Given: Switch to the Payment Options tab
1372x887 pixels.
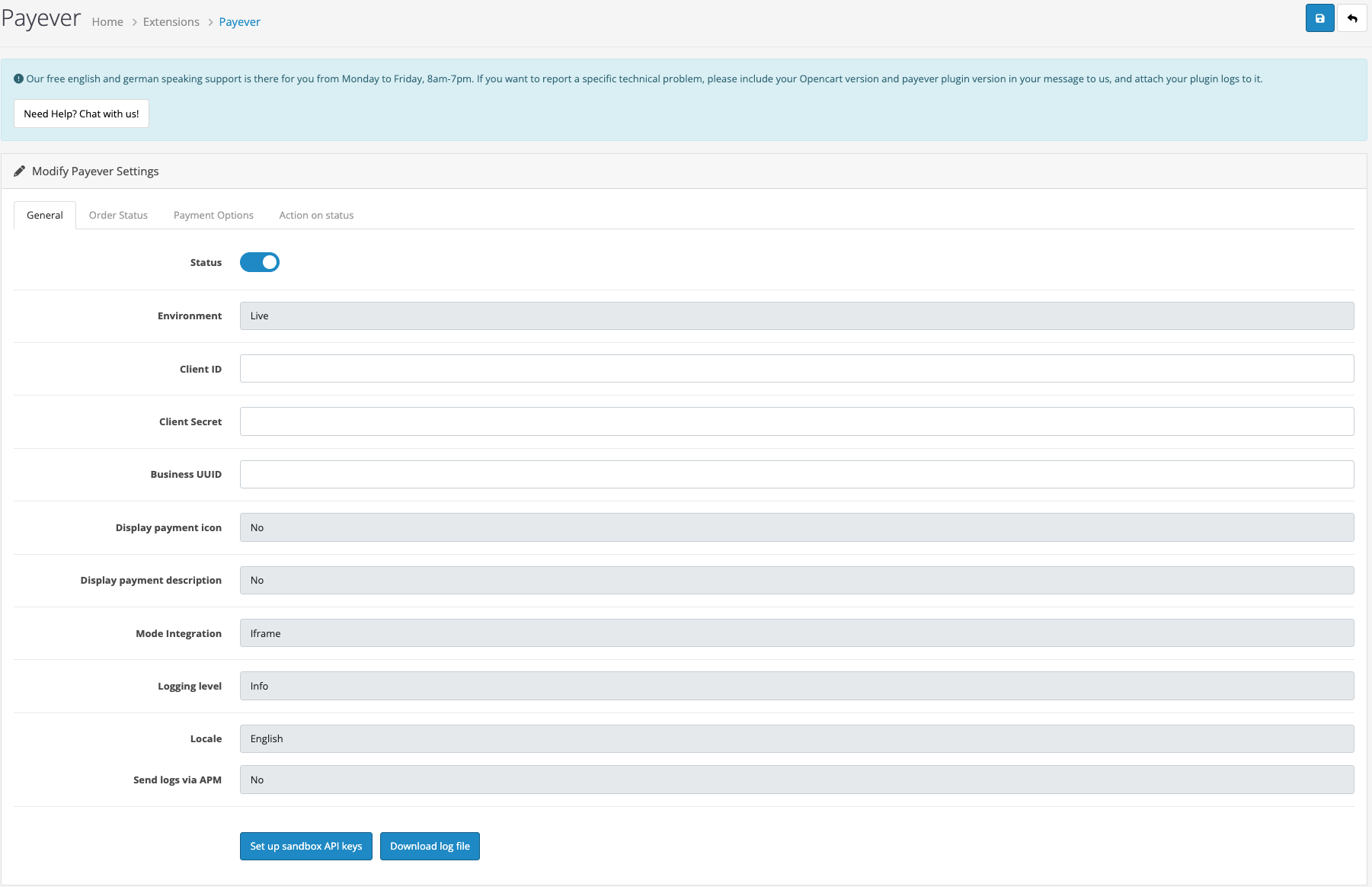Looking at the screenshot, I should pos(213,215).
